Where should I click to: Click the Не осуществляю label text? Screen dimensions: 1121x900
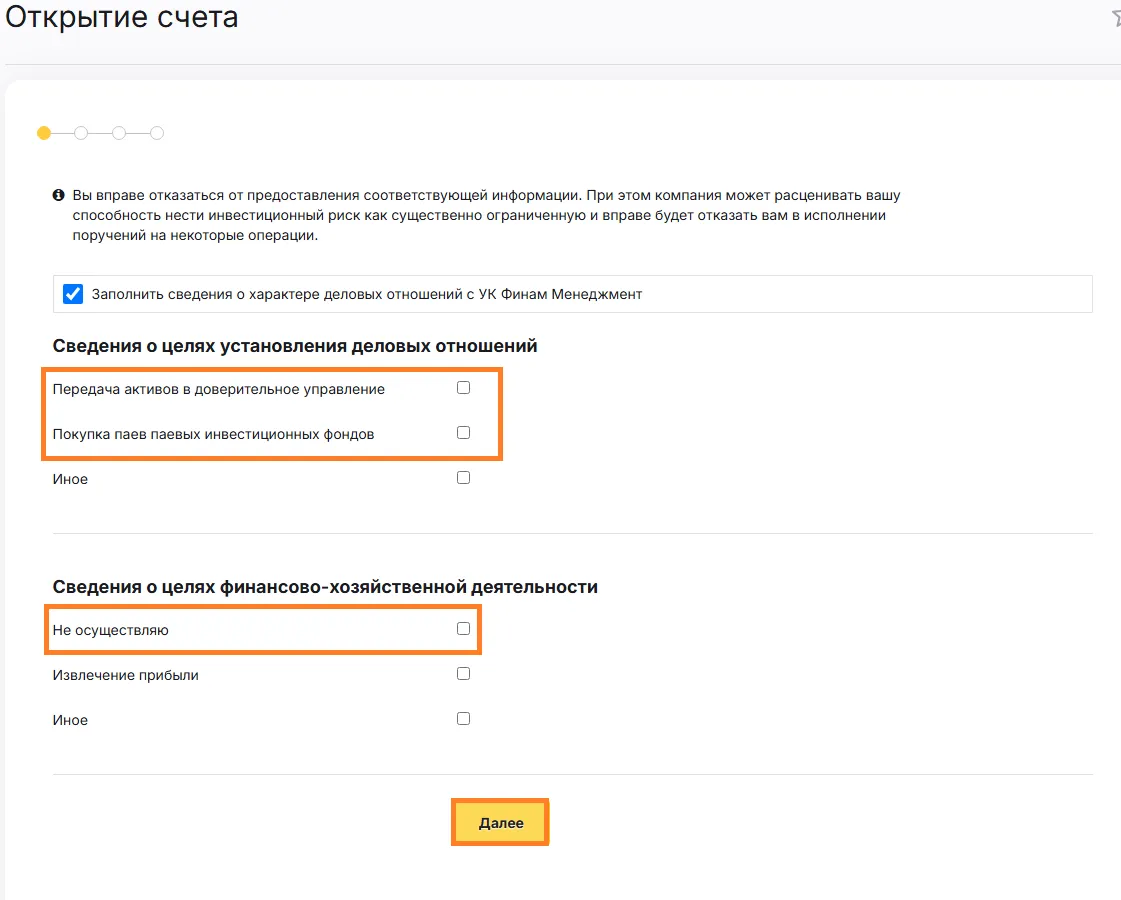[111, 631]
